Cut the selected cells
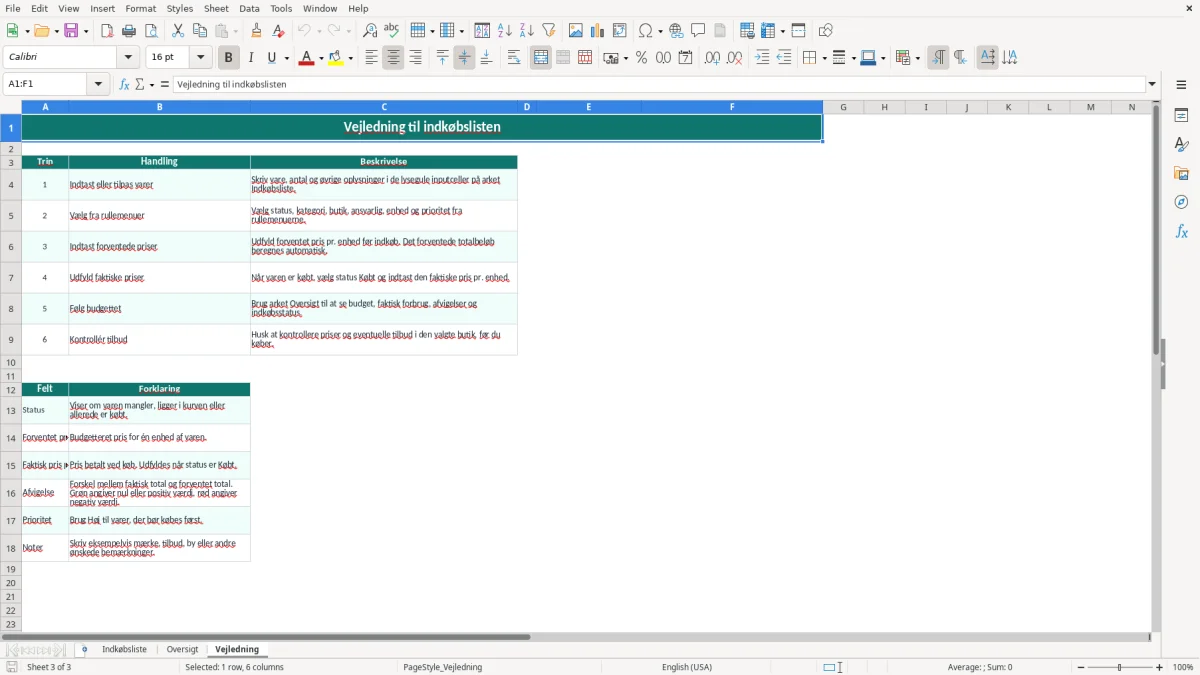Viewport: 1200px width, 675px height. click(178, 31)
